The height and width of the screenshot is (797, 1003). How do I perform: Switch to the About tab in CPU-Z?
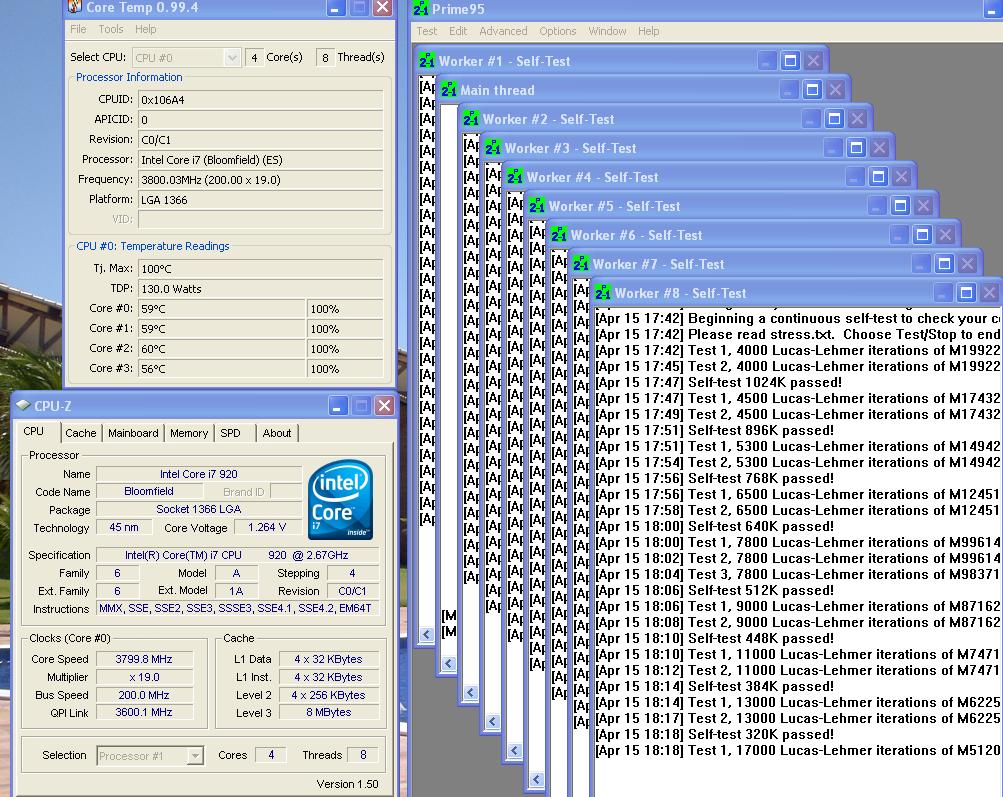pos(277,433)
